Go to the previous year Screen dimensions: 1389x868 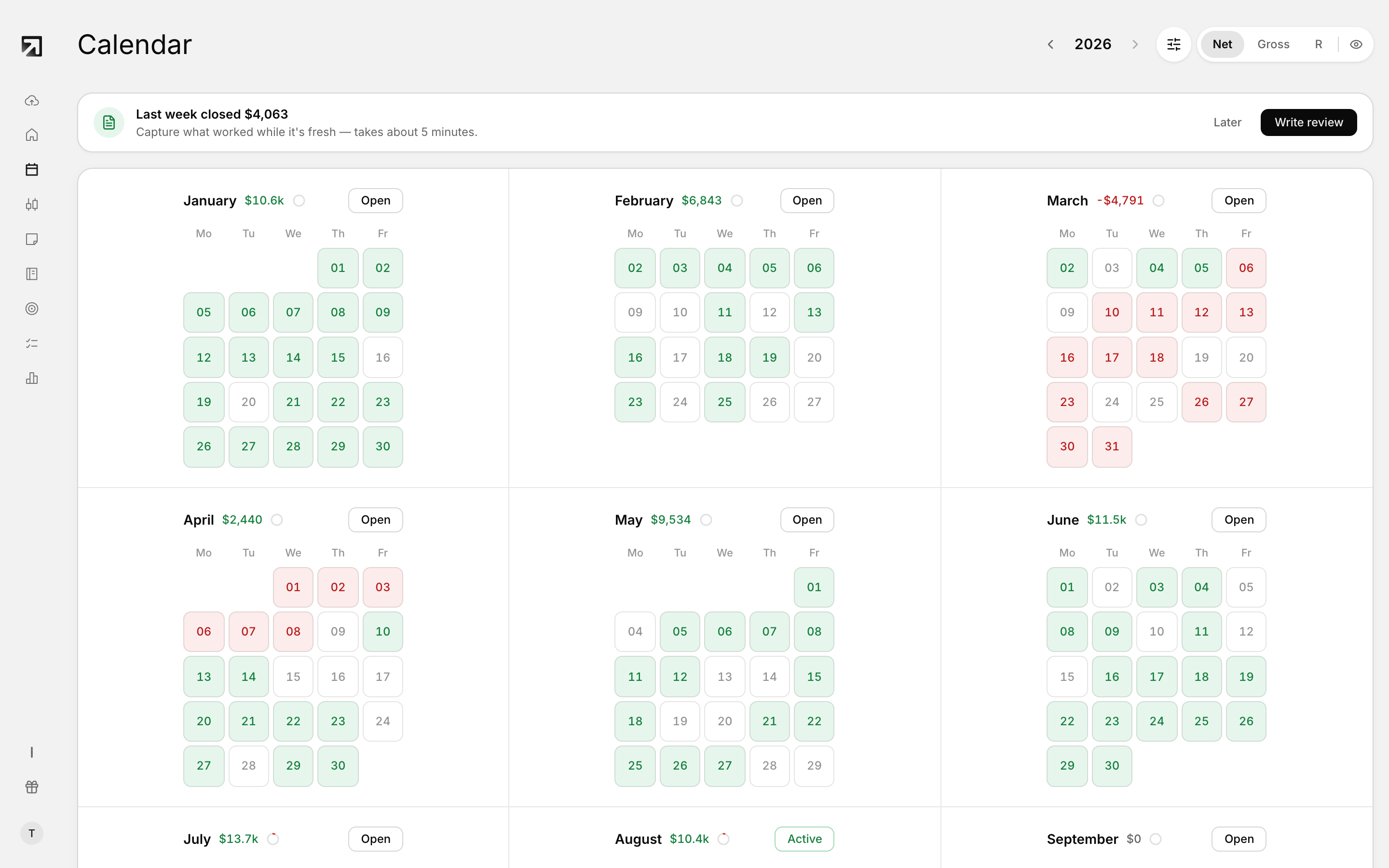pos(1050,44)
